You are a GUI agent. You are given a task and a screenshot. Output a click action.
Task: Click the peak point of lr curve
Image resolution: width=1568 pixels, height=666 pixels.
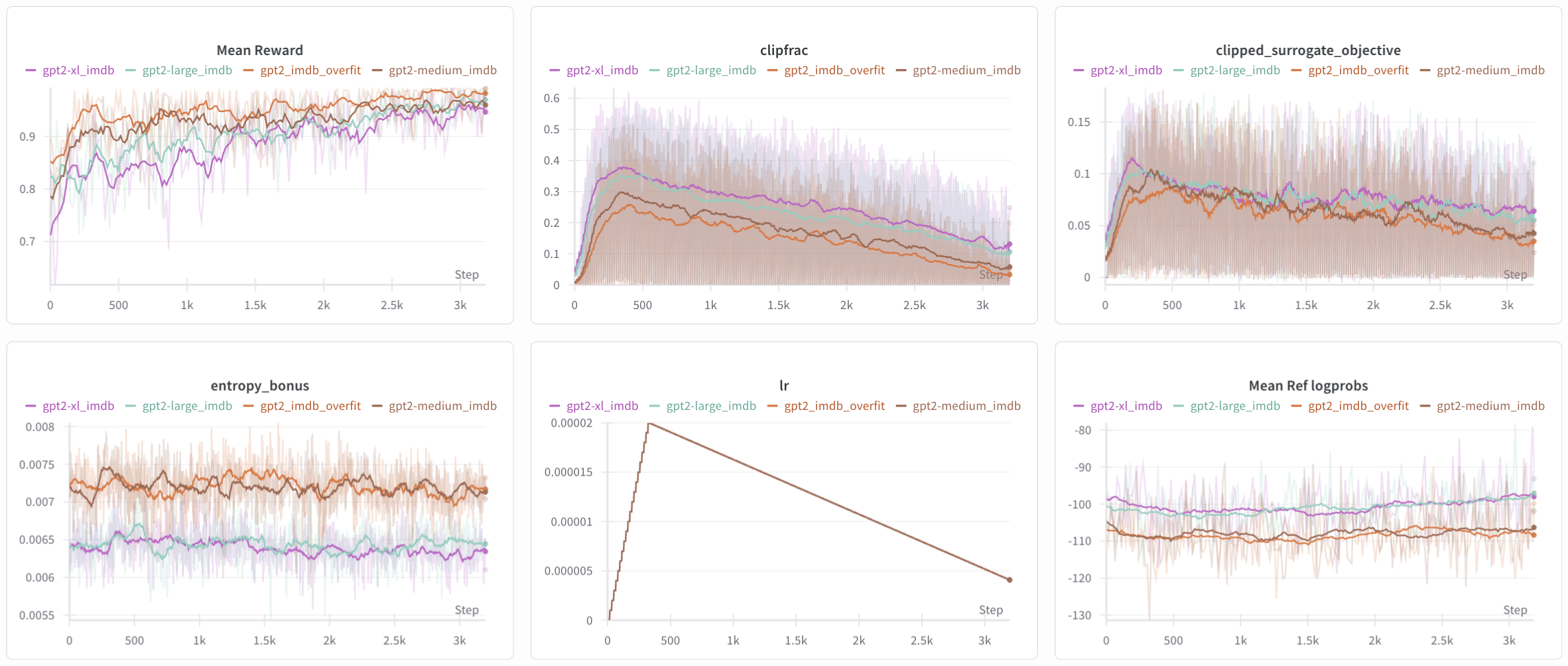(x=649, y=423)
